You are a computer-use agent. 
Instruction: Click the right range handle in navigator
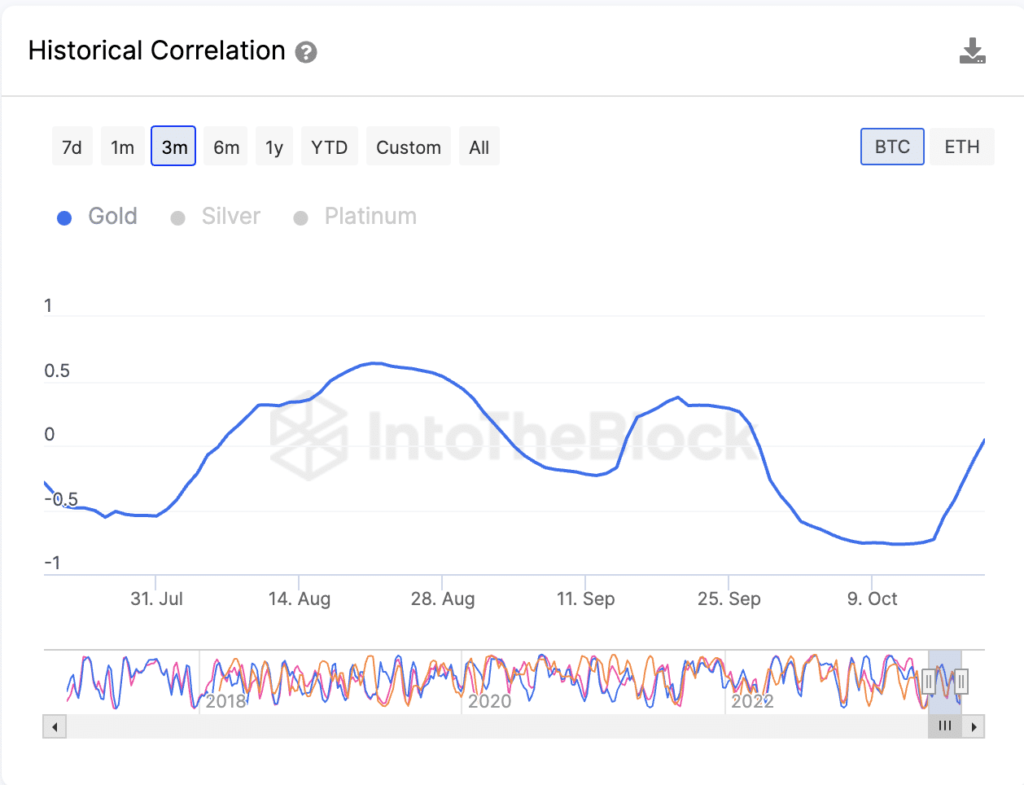(x=961, y=681)
